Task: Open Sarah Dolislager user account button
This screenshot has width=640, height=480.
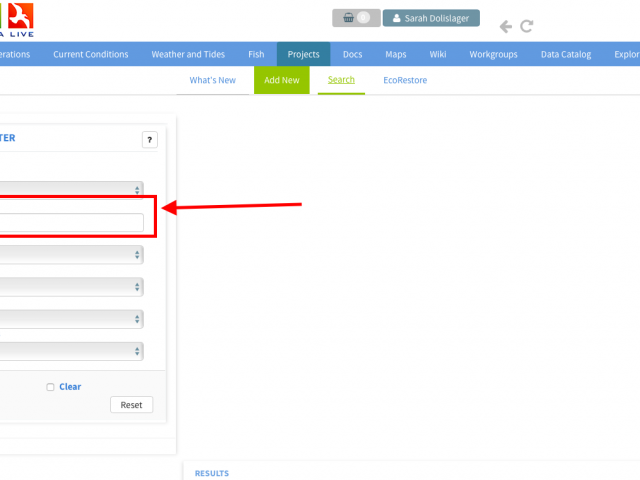Action: pyautogui.click(x=432, y=18)
